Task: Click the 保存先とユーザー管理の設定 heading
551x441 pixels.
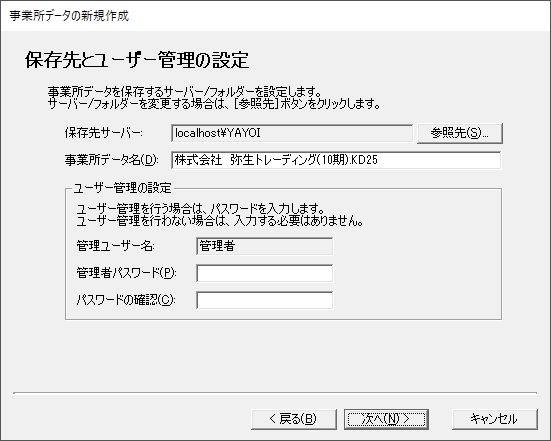Action: click(x=137, y=60)
